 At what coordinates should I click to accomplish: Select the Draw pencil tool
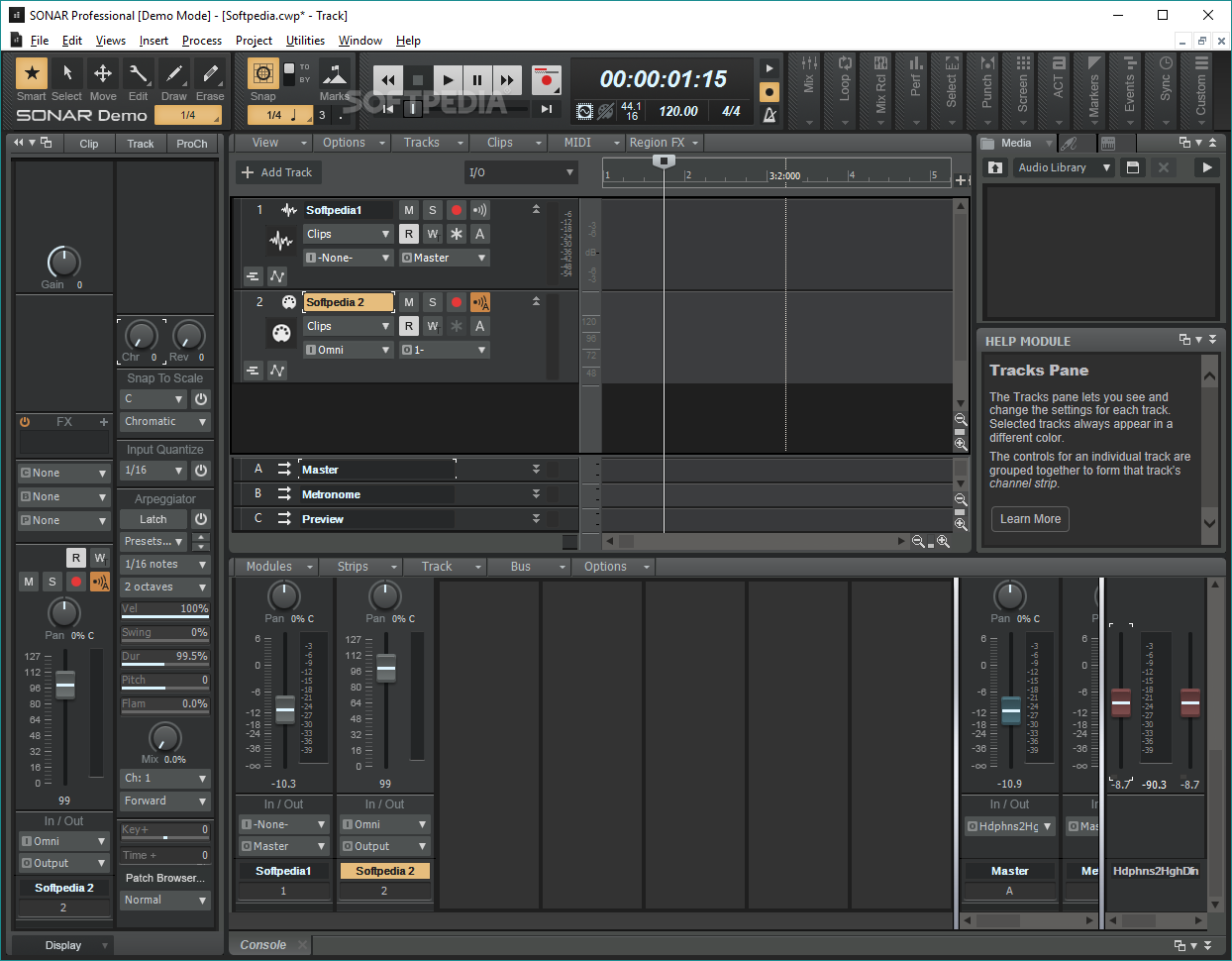pyautogui.click(x=174, y=73)
